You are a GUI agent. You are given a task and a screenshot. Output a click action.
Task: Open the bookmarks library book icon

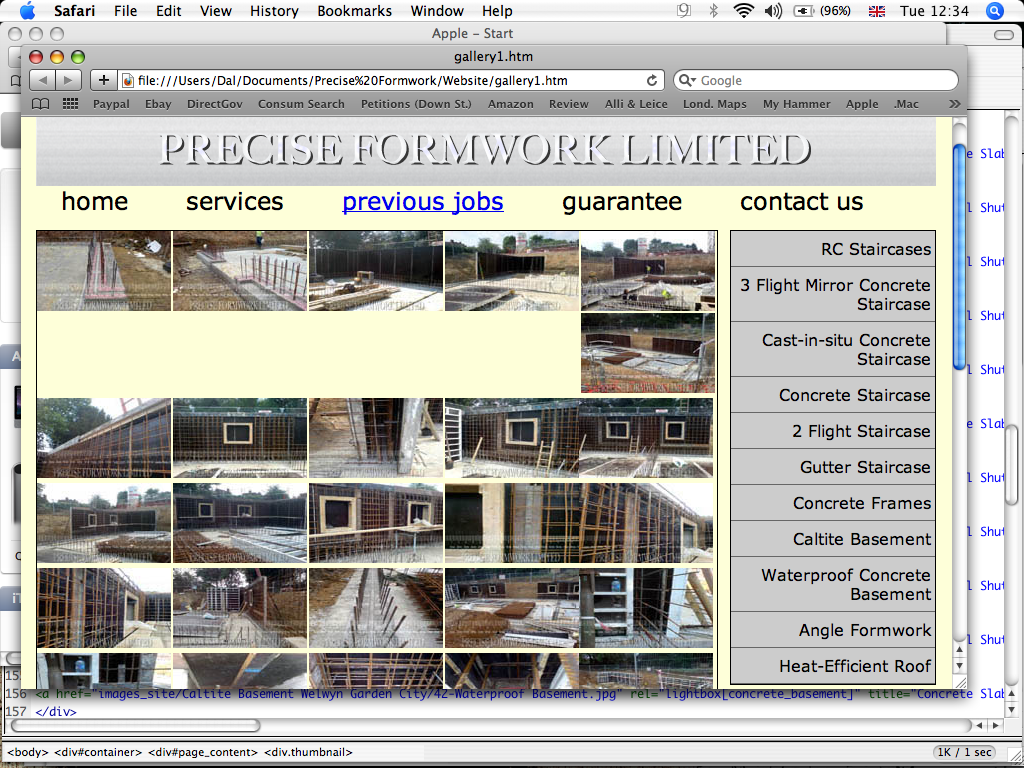[41, 104]
